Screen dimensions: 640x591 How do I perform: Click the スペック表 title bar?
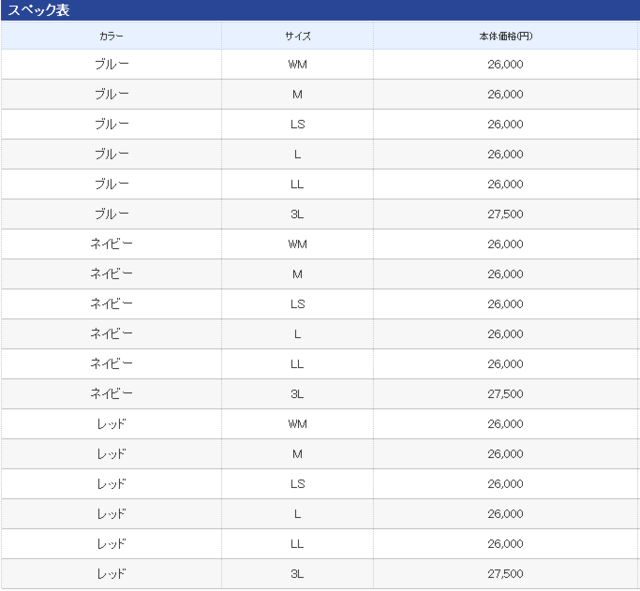320,10
